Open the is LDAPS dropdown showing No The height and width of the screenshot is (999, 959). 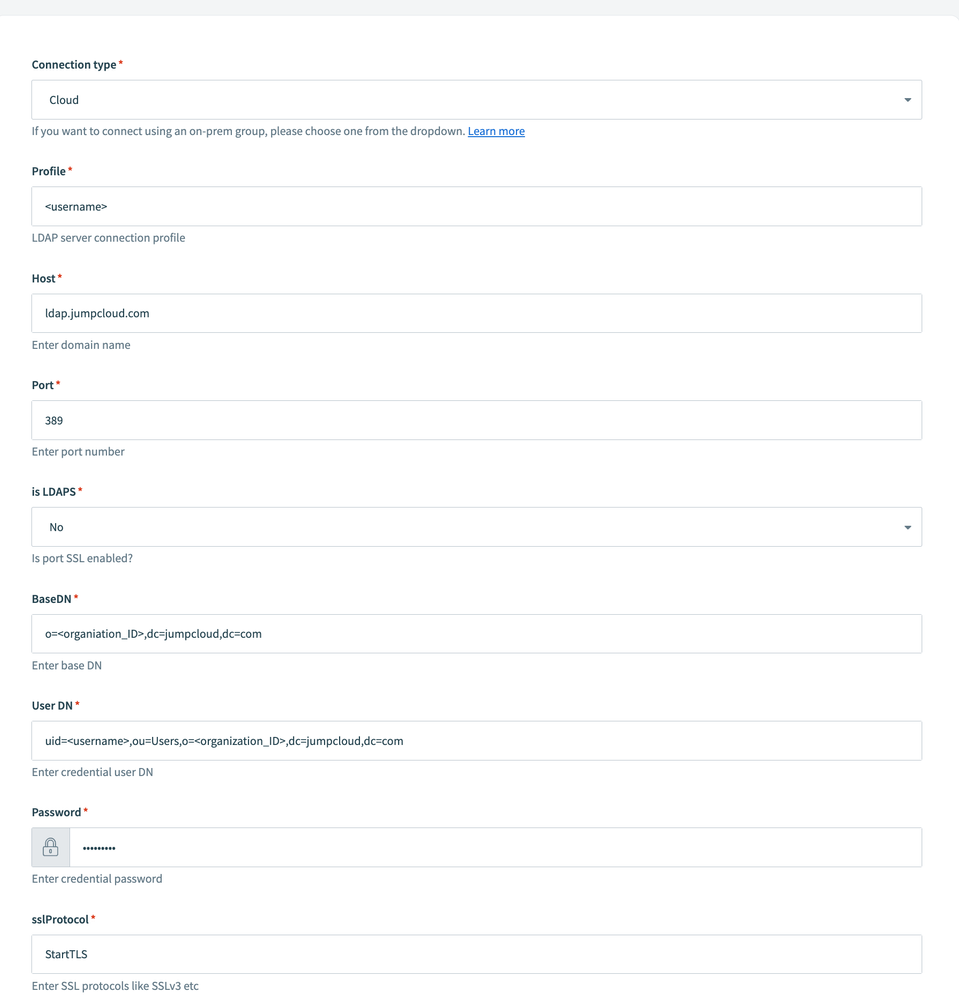[x=476, y=527]
